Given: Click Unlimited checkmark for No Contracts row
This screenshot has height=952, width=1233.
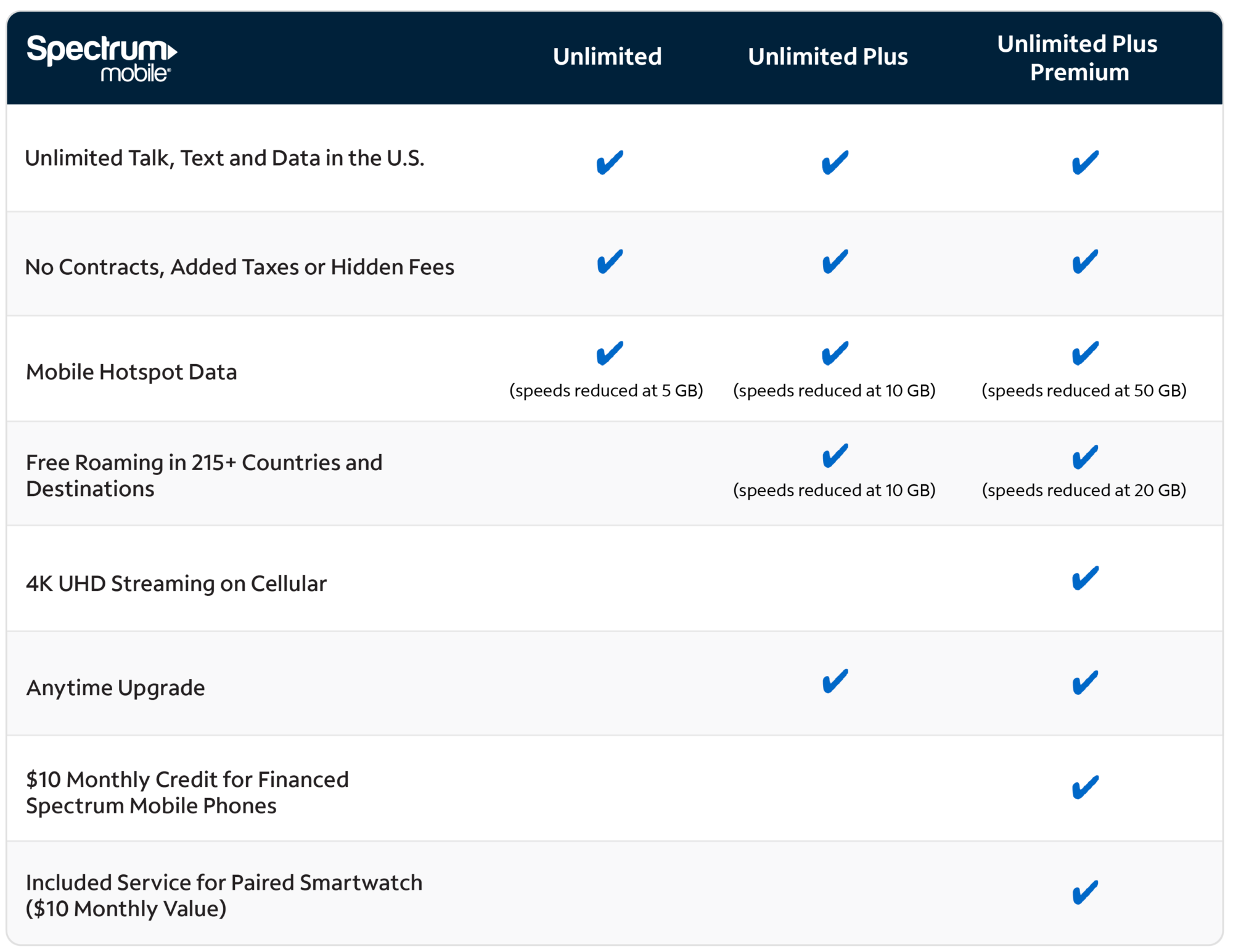Looking at the screenshot, I should click(610, 262).
